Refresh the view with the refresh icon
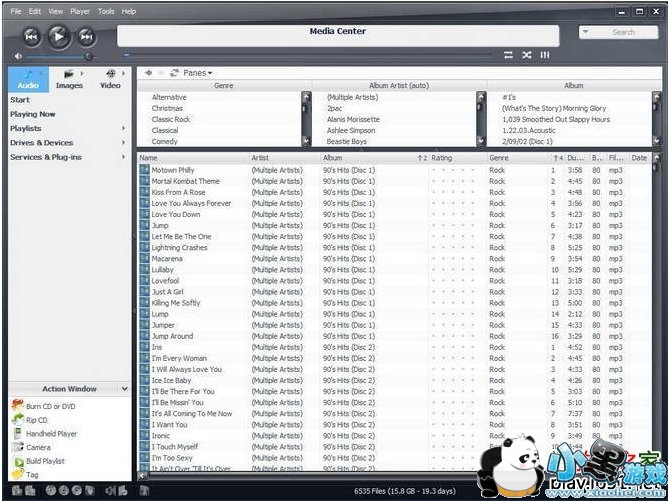 coord(174,73)
